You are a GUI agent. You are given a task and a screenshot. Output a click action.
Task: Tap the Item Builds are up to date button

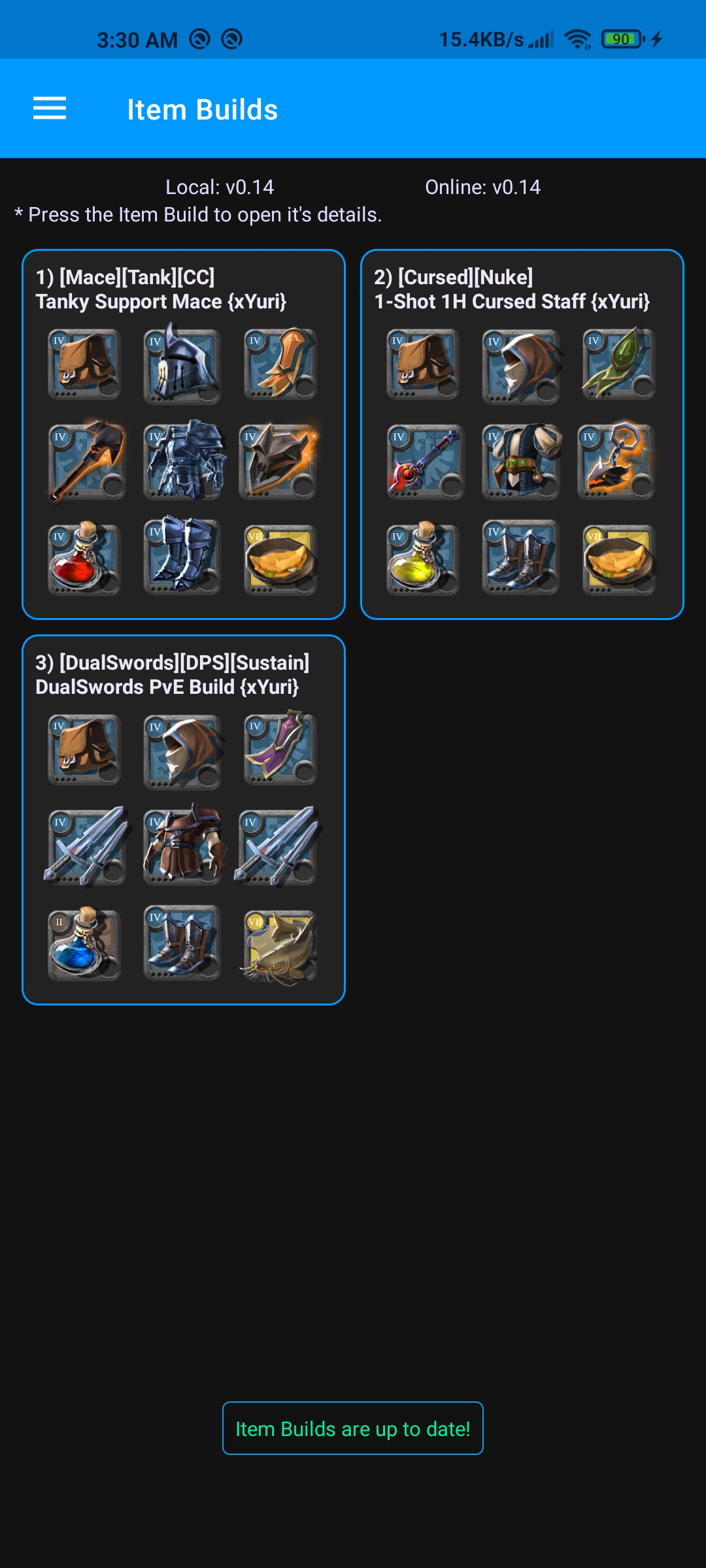point(353,1428)
